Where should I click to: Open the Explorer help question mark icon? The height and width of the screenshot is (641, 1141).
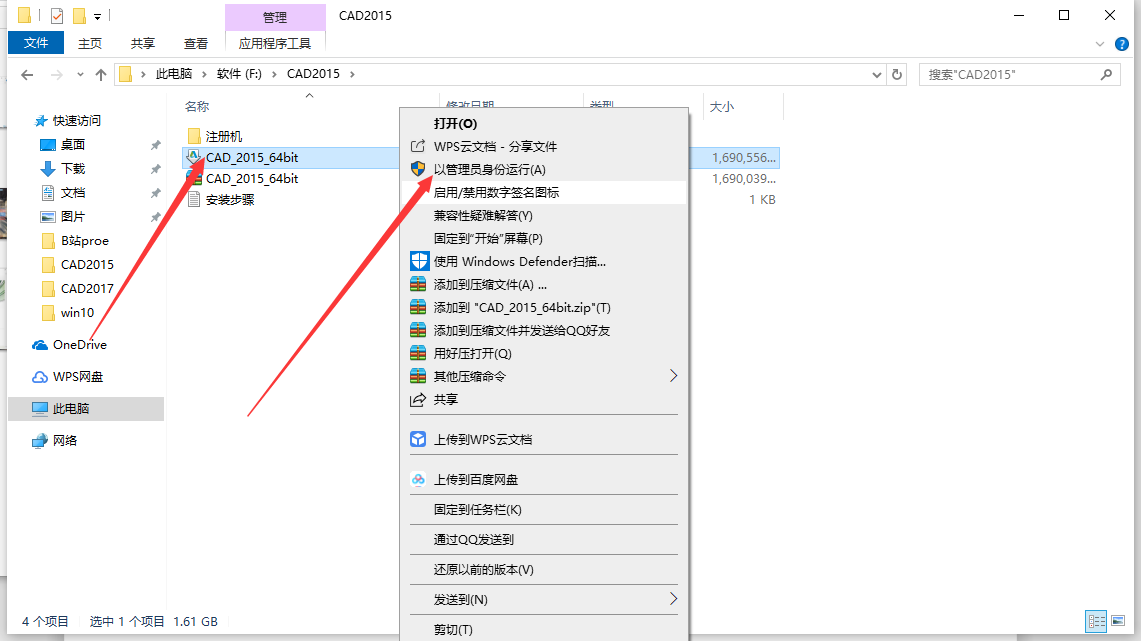pyautogui.click(x=1122, y=44)
